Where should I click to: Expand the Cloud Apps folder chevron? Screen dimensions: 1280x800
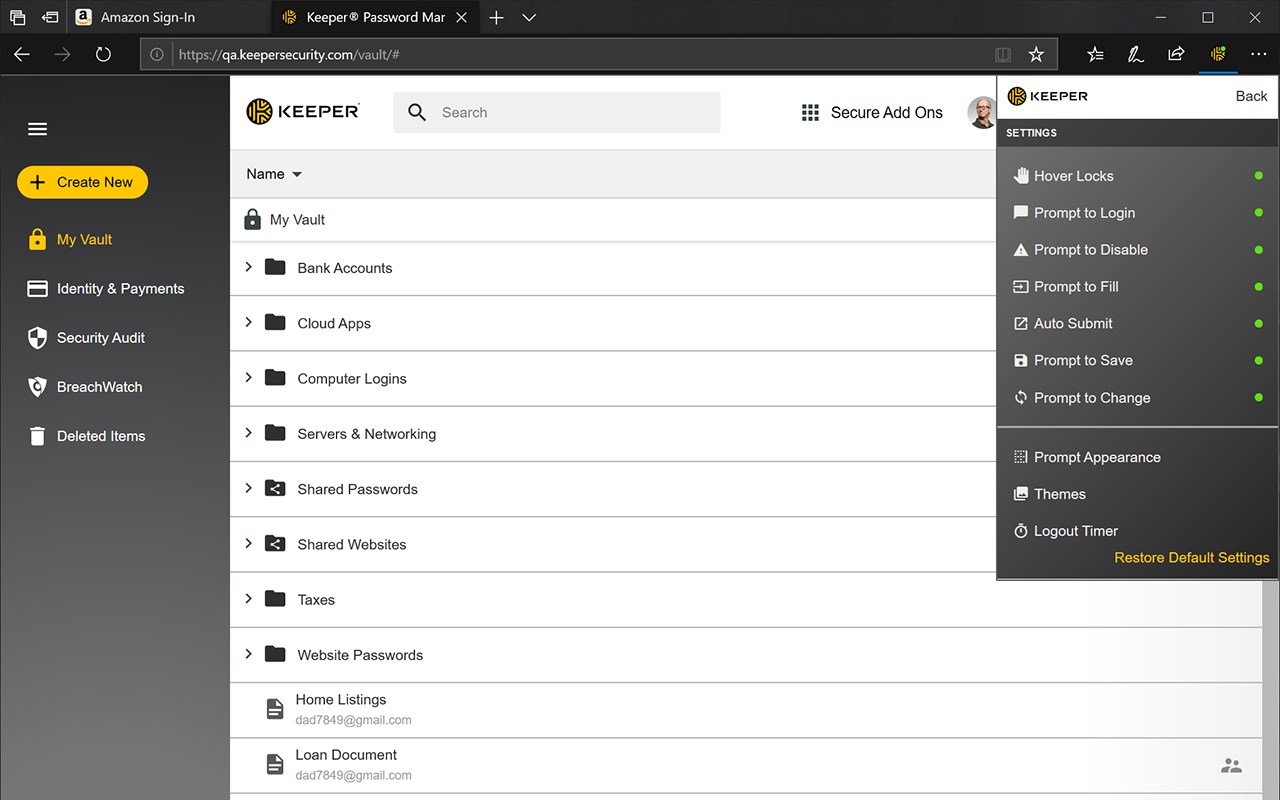tap(249, 322)
